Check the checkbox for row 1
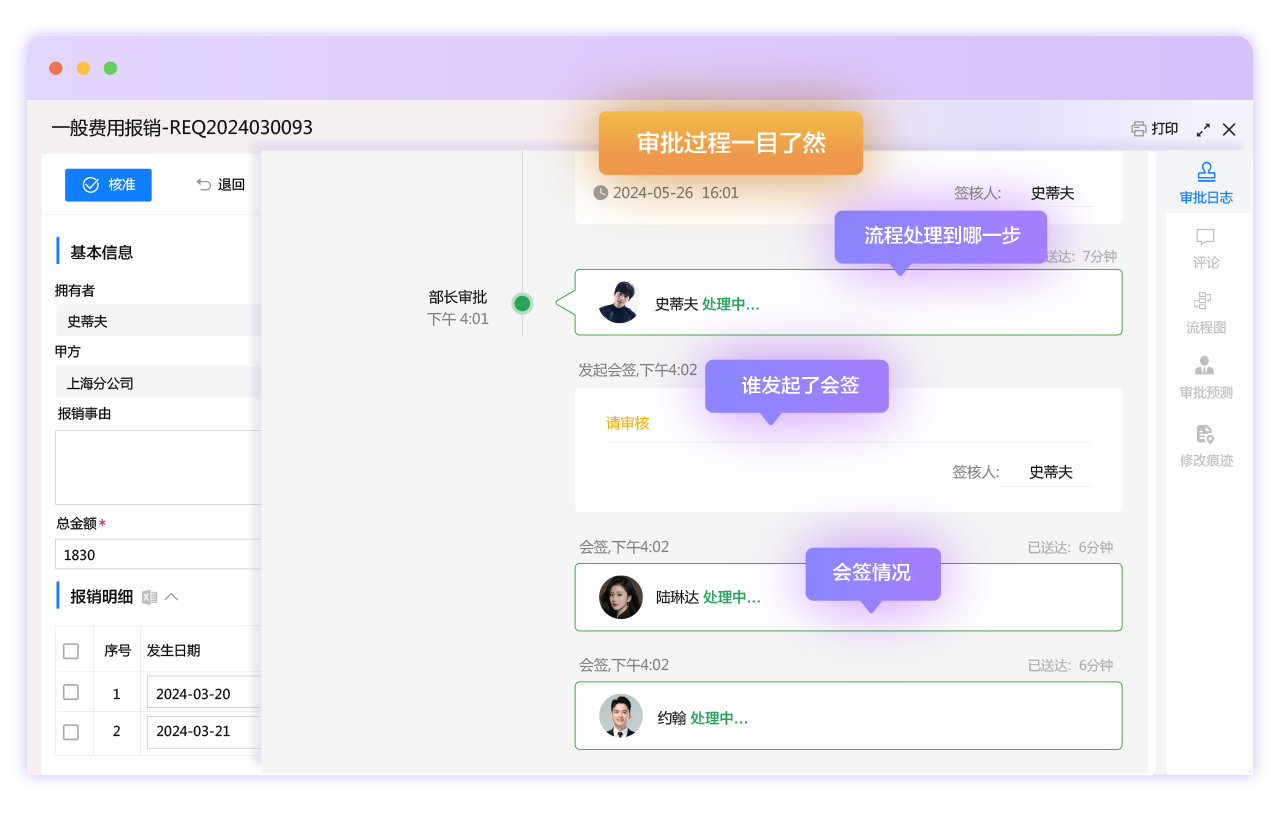 pyautogui.click(x=72, y=692)
